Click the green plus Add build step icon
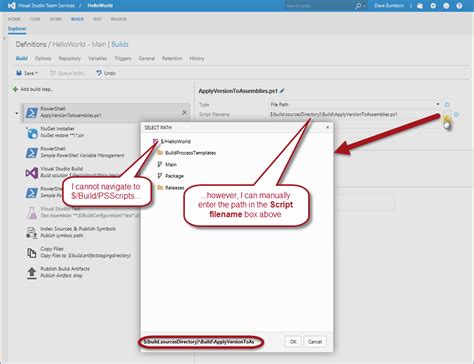This screenshot has width=474, height=364. pos(15,89)
